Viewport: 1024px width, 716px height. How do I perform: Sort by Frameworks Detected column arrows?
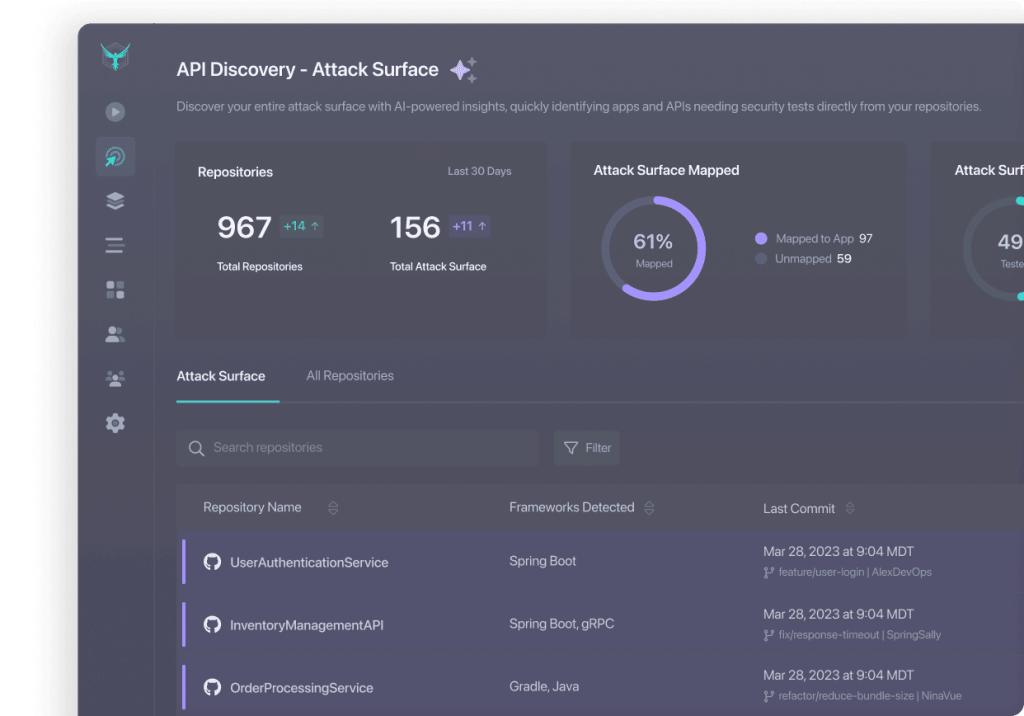[x=649, y=508]
